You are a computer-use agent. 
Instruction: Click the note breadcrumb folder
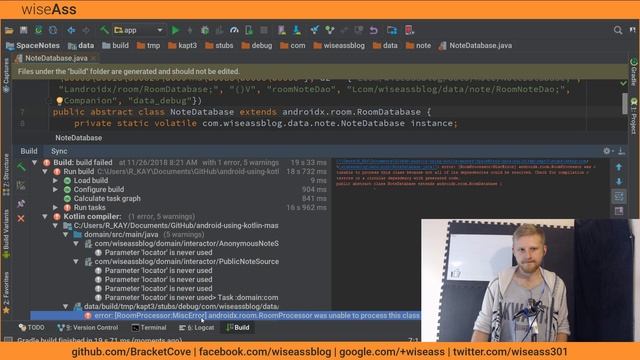418,45
